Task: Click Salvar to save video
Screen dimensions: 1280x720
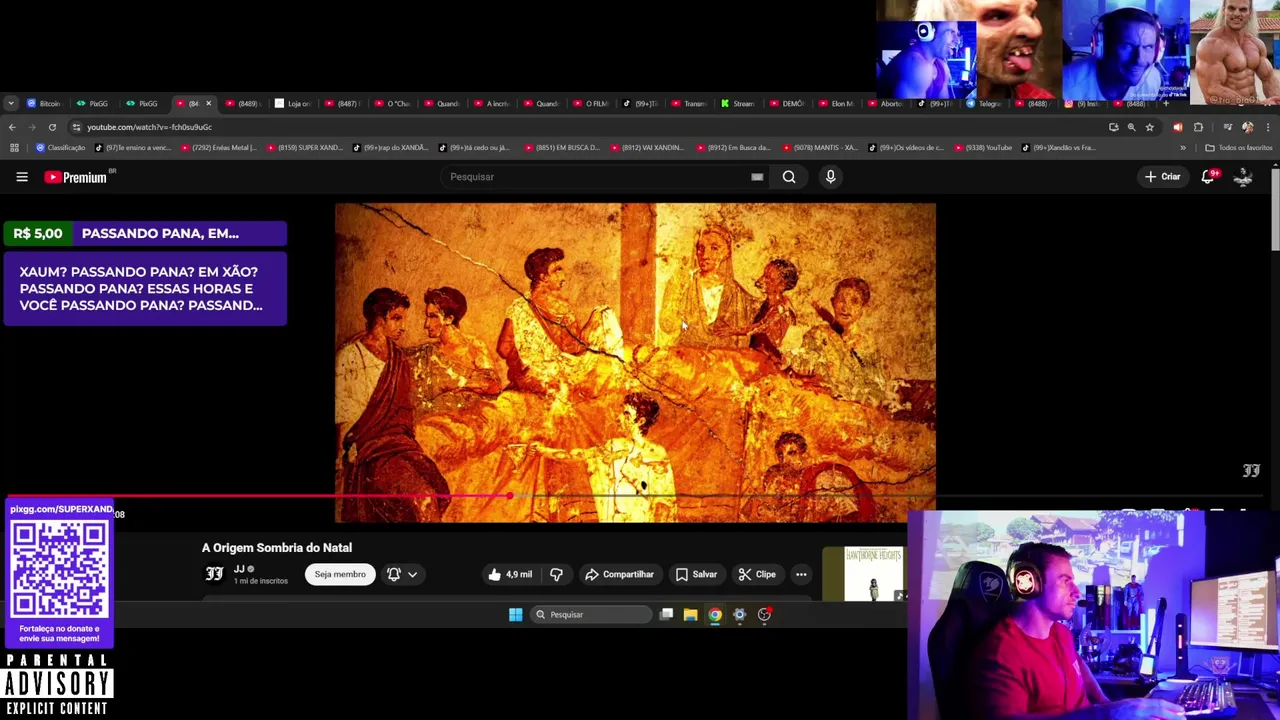Action: coord(696,574)
